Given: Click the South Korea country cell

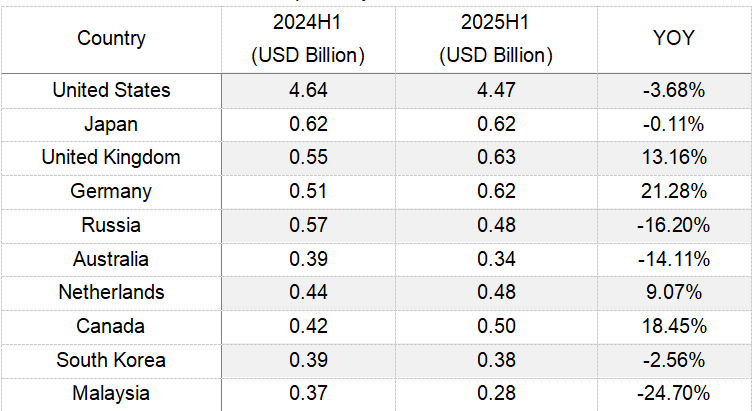Looking at the screenshot, I should 111,360.
